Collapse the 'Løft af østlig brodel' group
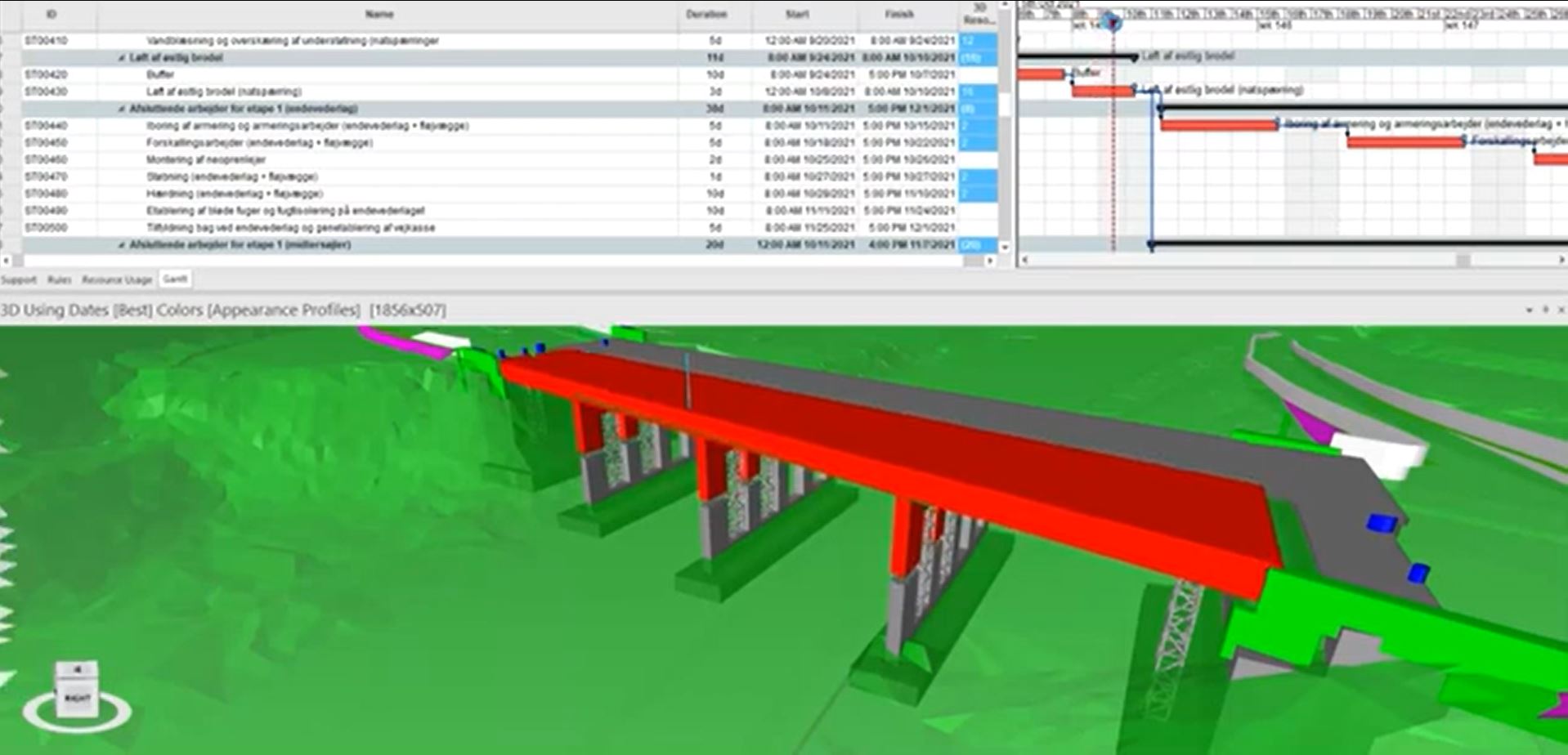This screenshot has height=755, width=1568. [x=122, y=58]
